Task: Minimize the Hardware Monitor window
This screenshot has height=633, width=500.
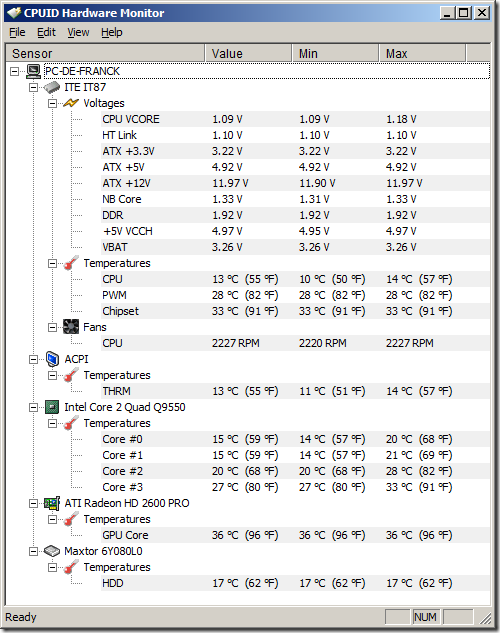Action: pyautogui.click(x=447, y=13)
